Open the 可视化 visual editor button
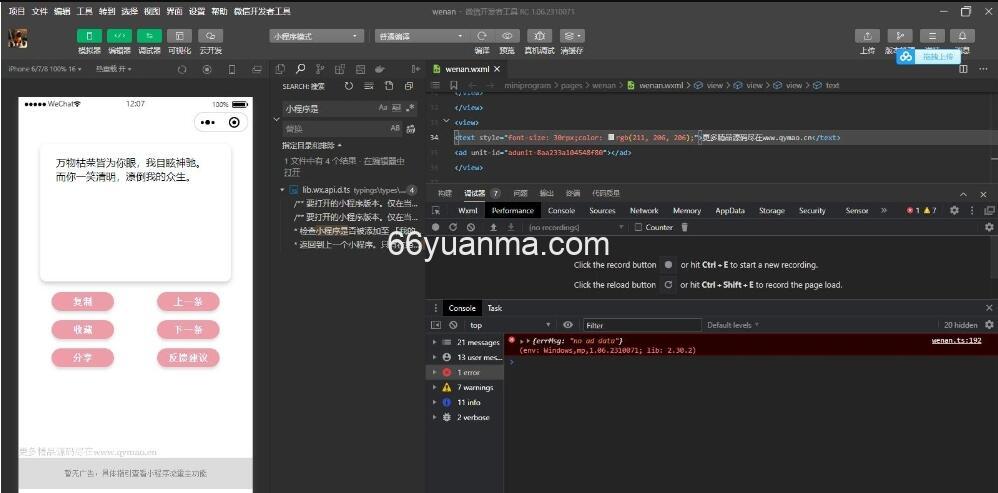998x493 pixels. [x=179, y=36]
